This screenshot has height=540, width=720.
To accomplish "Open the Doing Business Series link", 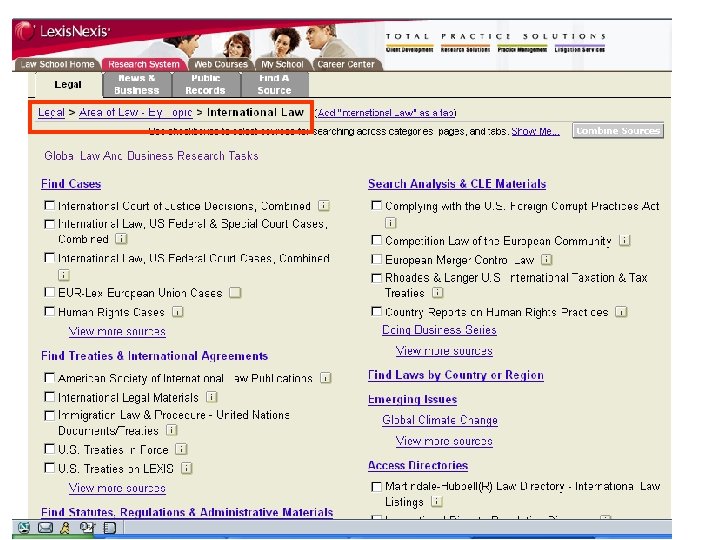I will pos(439,330).
